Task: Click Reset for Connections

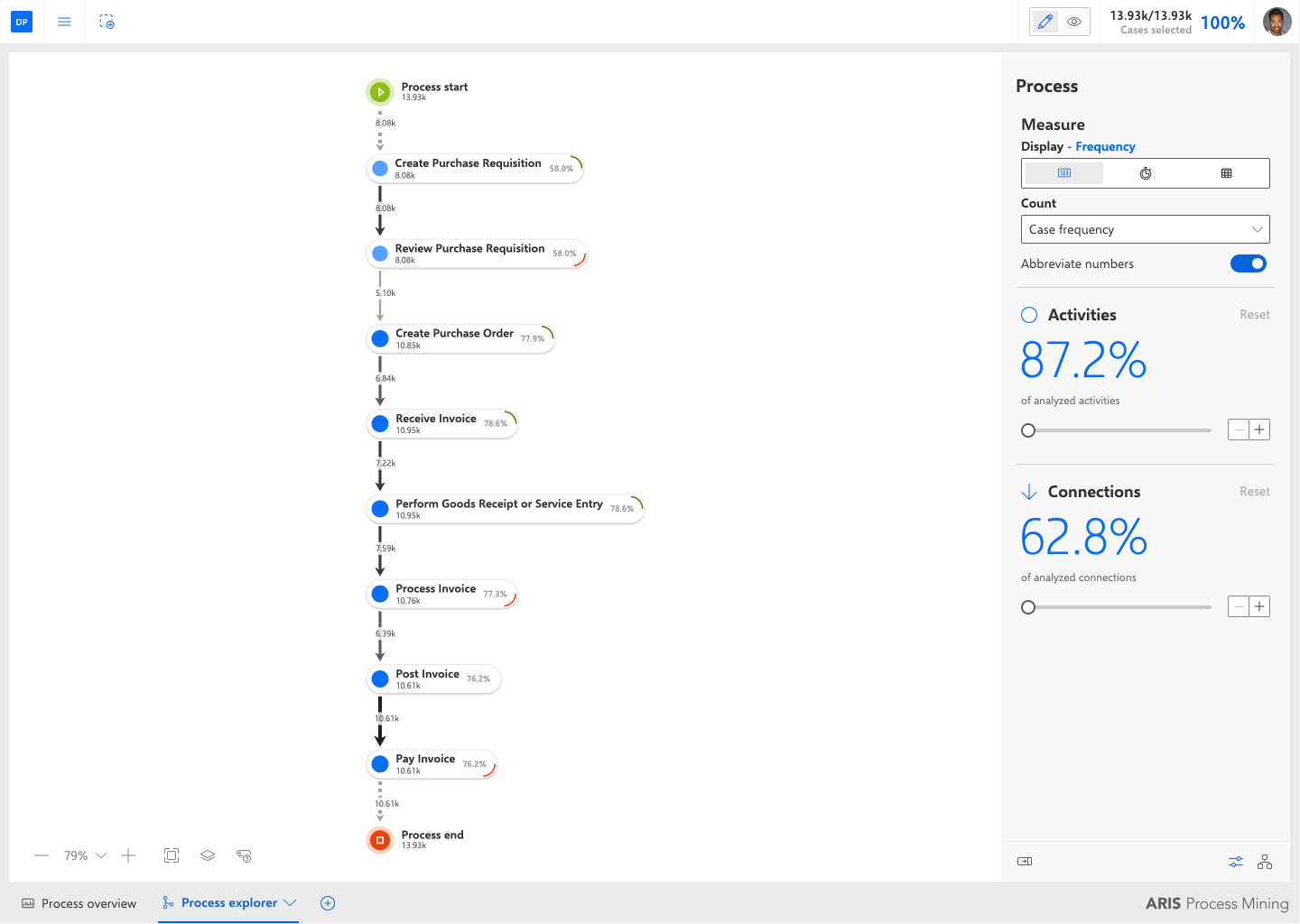Action: 1254,492
